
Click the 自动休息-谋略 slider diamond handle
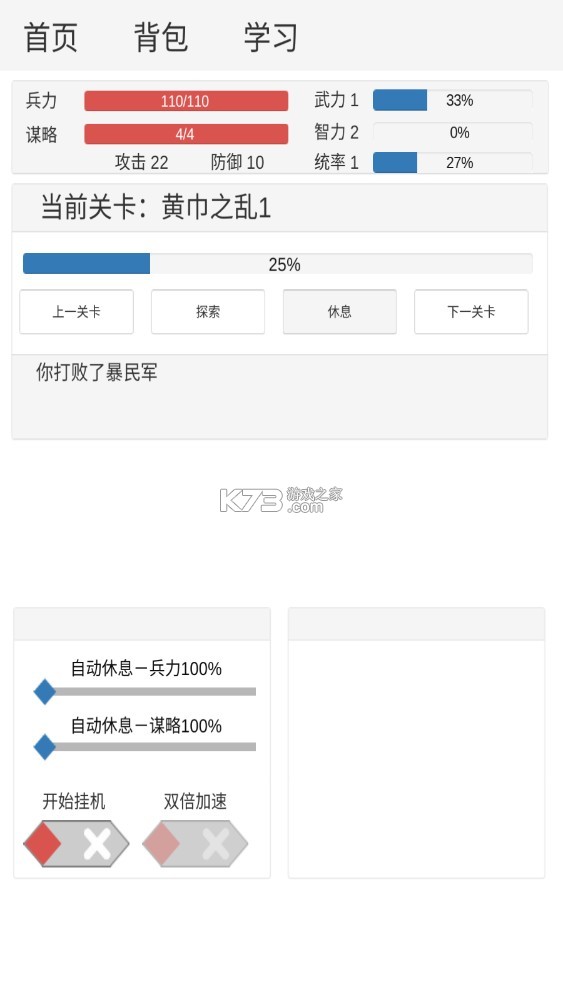(45, 747)
